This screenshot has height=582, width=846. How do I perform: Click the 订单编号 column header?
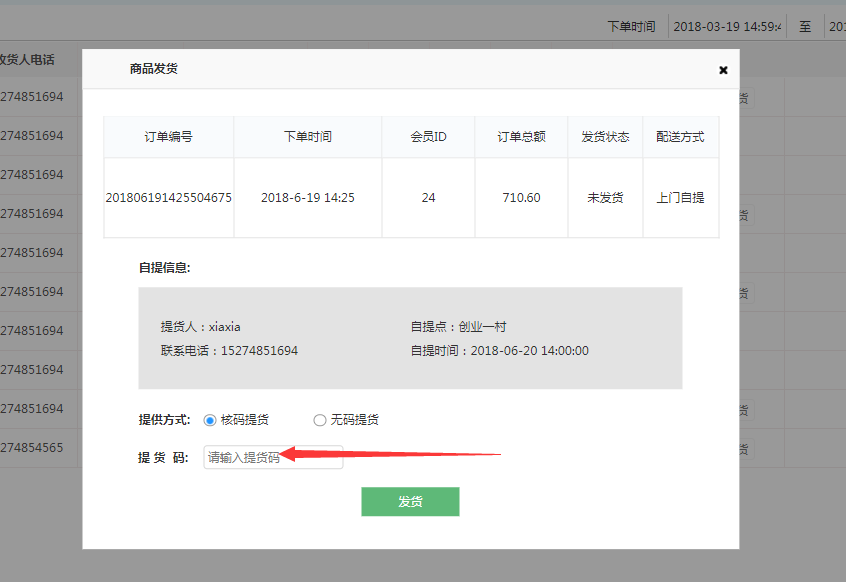click(168, 137)
